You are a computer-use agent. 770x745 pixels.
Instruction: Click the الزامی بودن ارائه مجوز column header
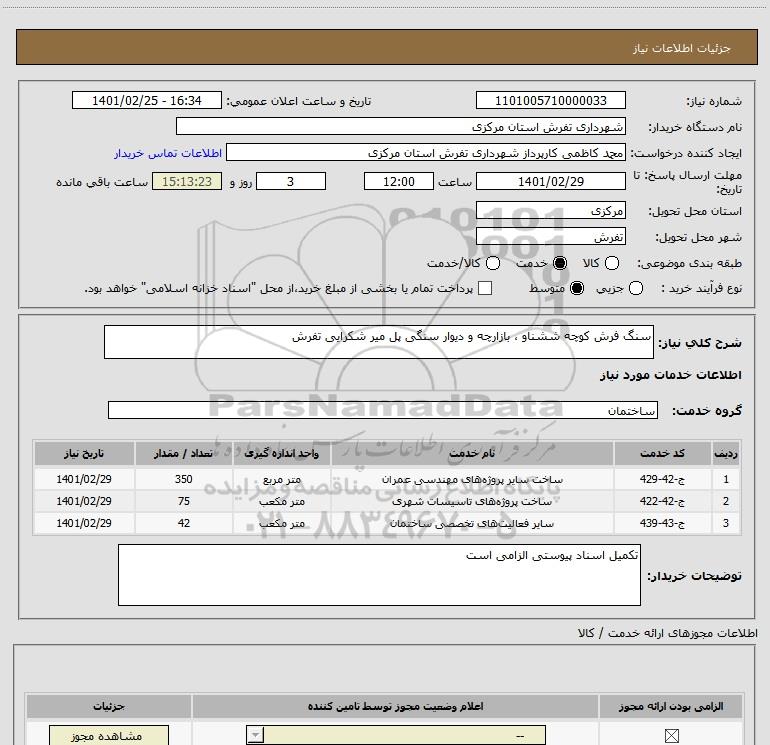[671, 706]
